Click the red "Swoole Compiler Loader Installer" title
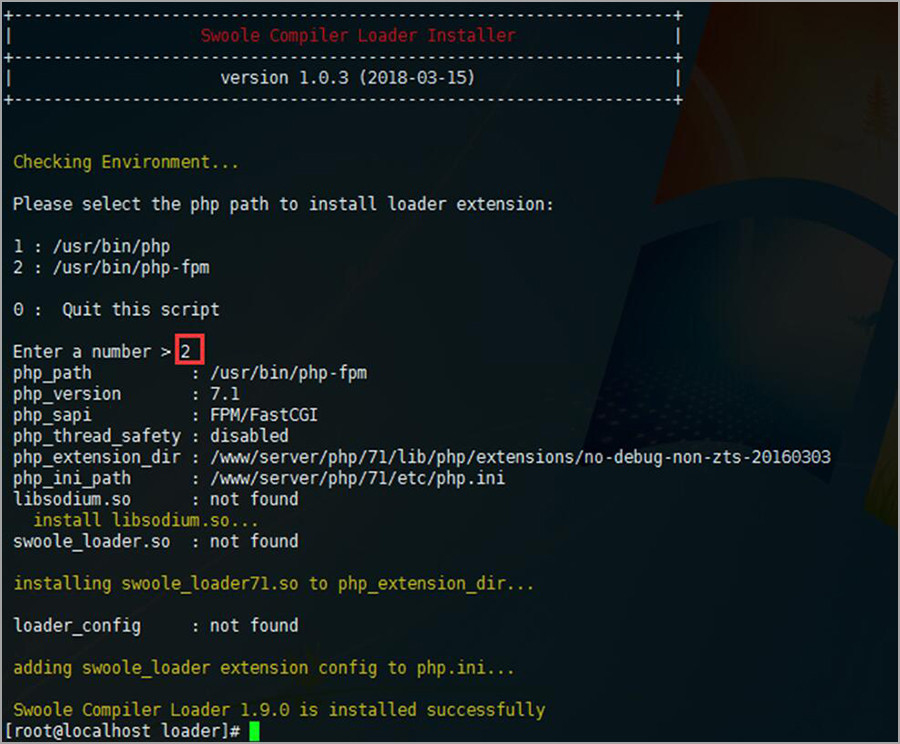This screenshot has width=900, height=744. [x=358, y=36]
